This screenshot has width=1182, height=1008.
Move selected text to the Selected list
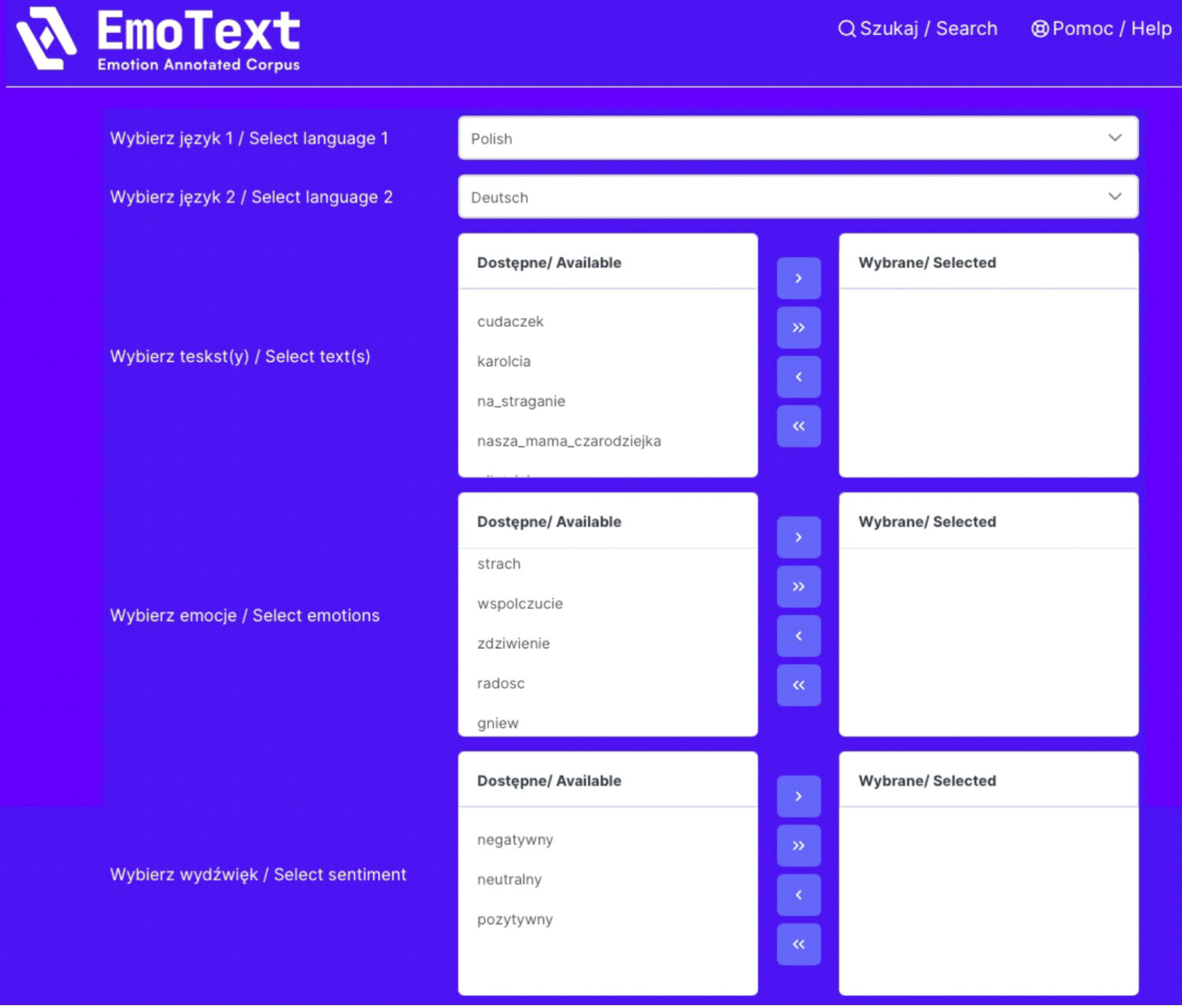(x=798, y=278)
